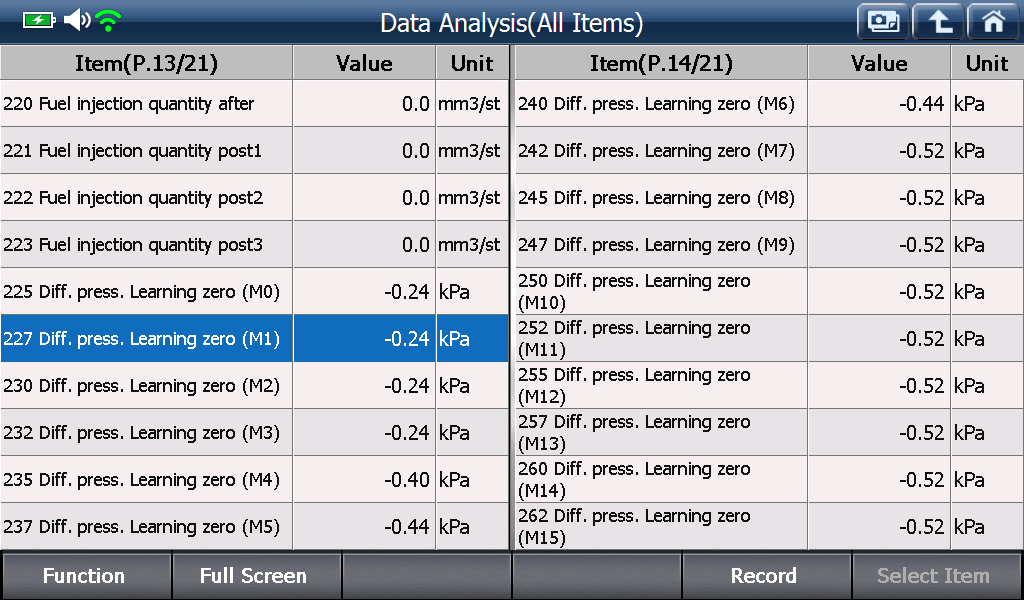This screenshot has height=600, width=1024.
Task: Return to the home screen icon
Action: [993, 22]
